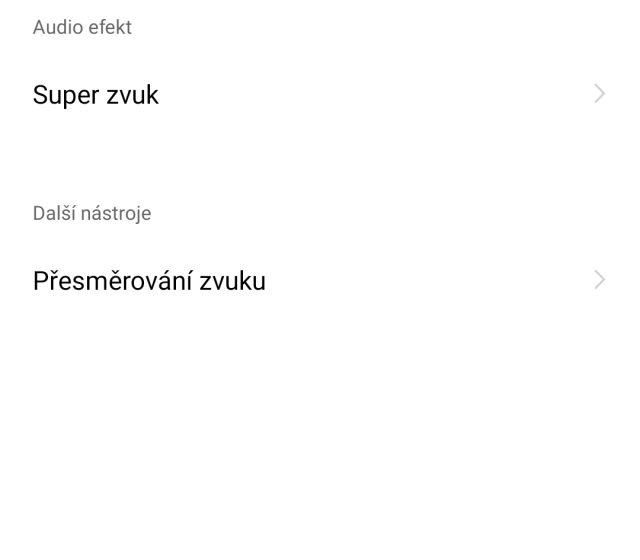This screenshot has width=640, height=560.
Task: Expand Super zvuk via its right arrow
Action: pyautogui.click(x=599, y=94)
